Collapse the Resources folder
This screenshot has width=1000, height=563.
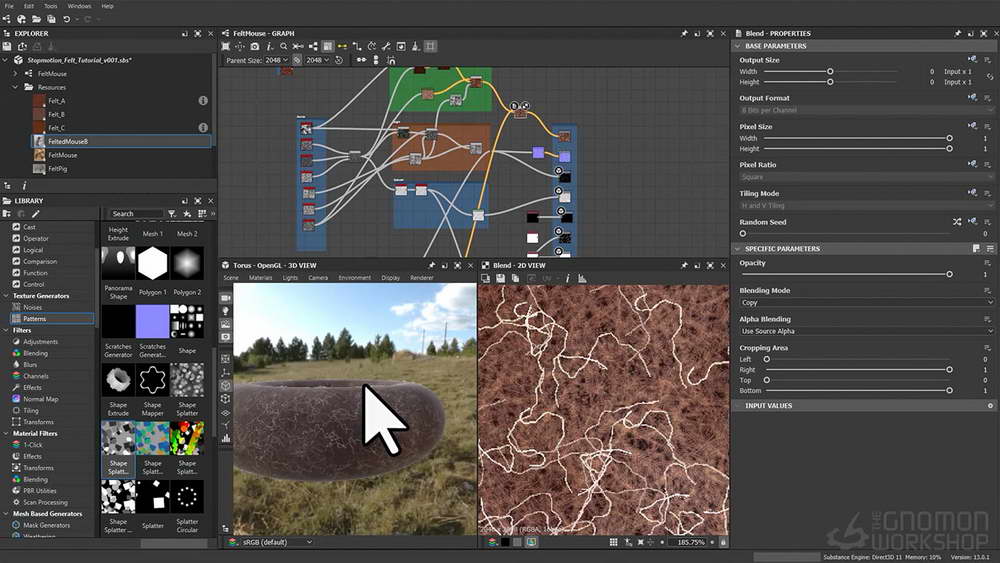pos(15,87)
